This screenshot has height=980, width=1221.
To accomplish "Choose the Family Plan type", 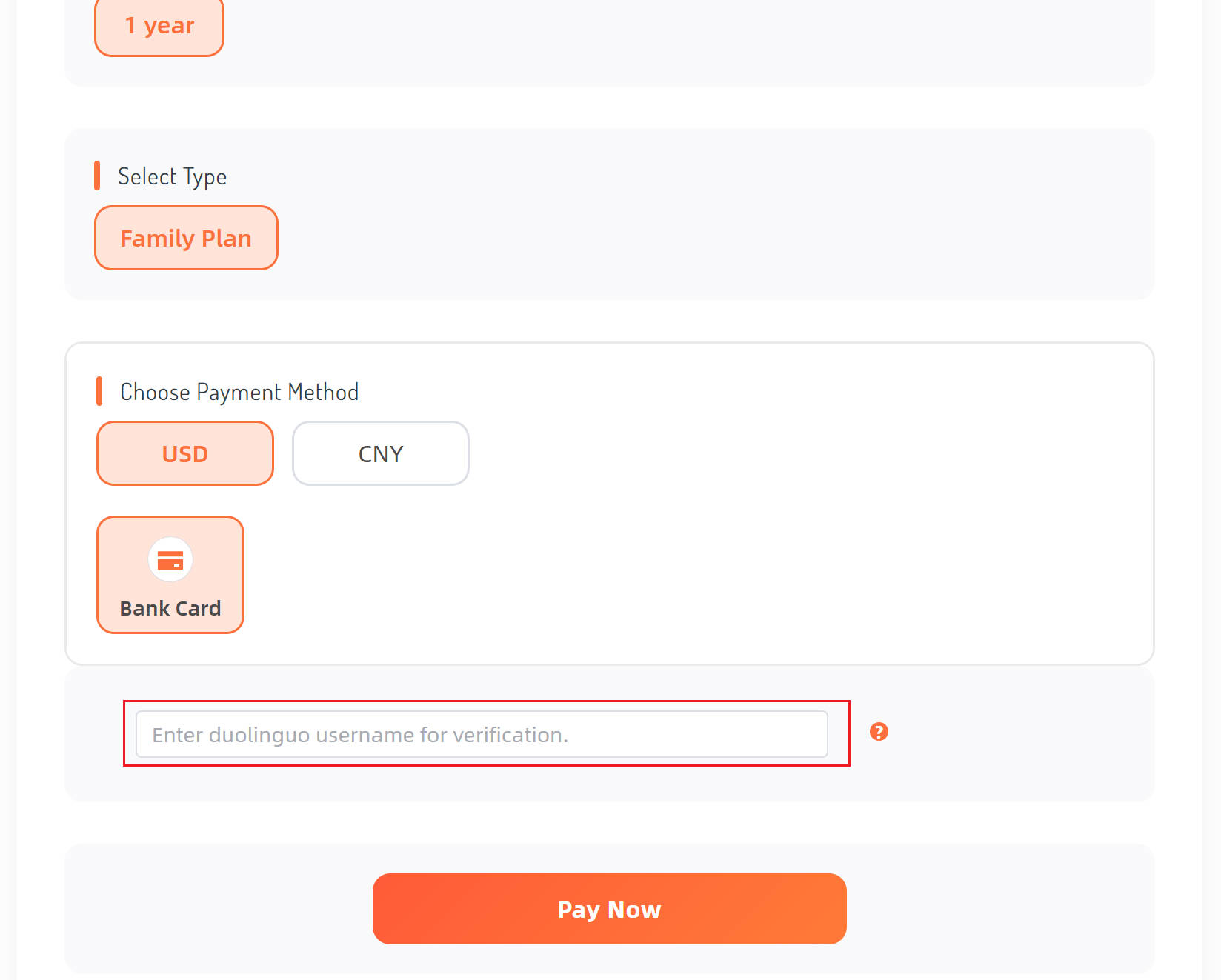I will pos(186,238).
